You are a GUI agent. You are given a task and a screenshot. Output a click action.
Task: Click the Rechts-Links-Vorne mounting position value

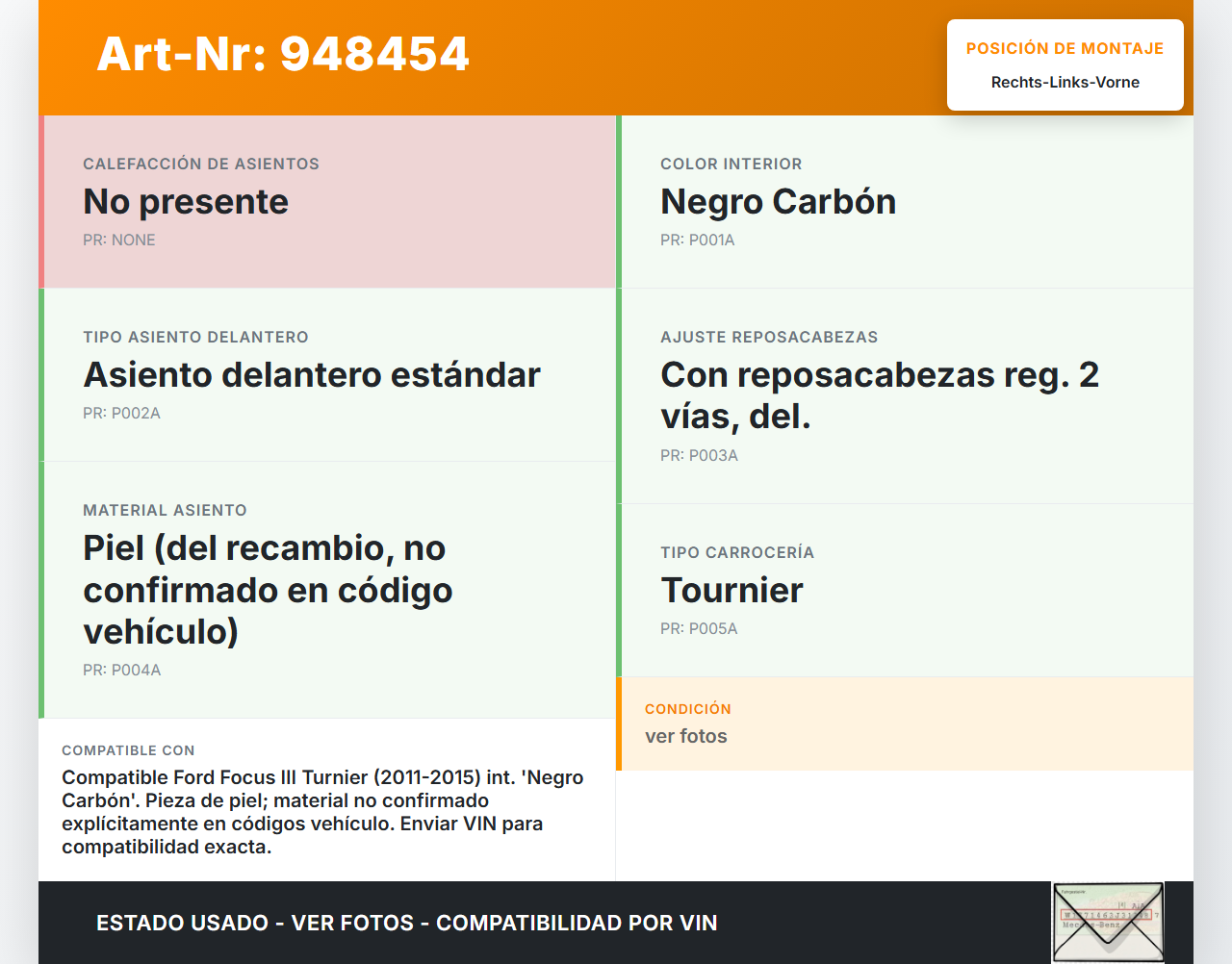1065,83
